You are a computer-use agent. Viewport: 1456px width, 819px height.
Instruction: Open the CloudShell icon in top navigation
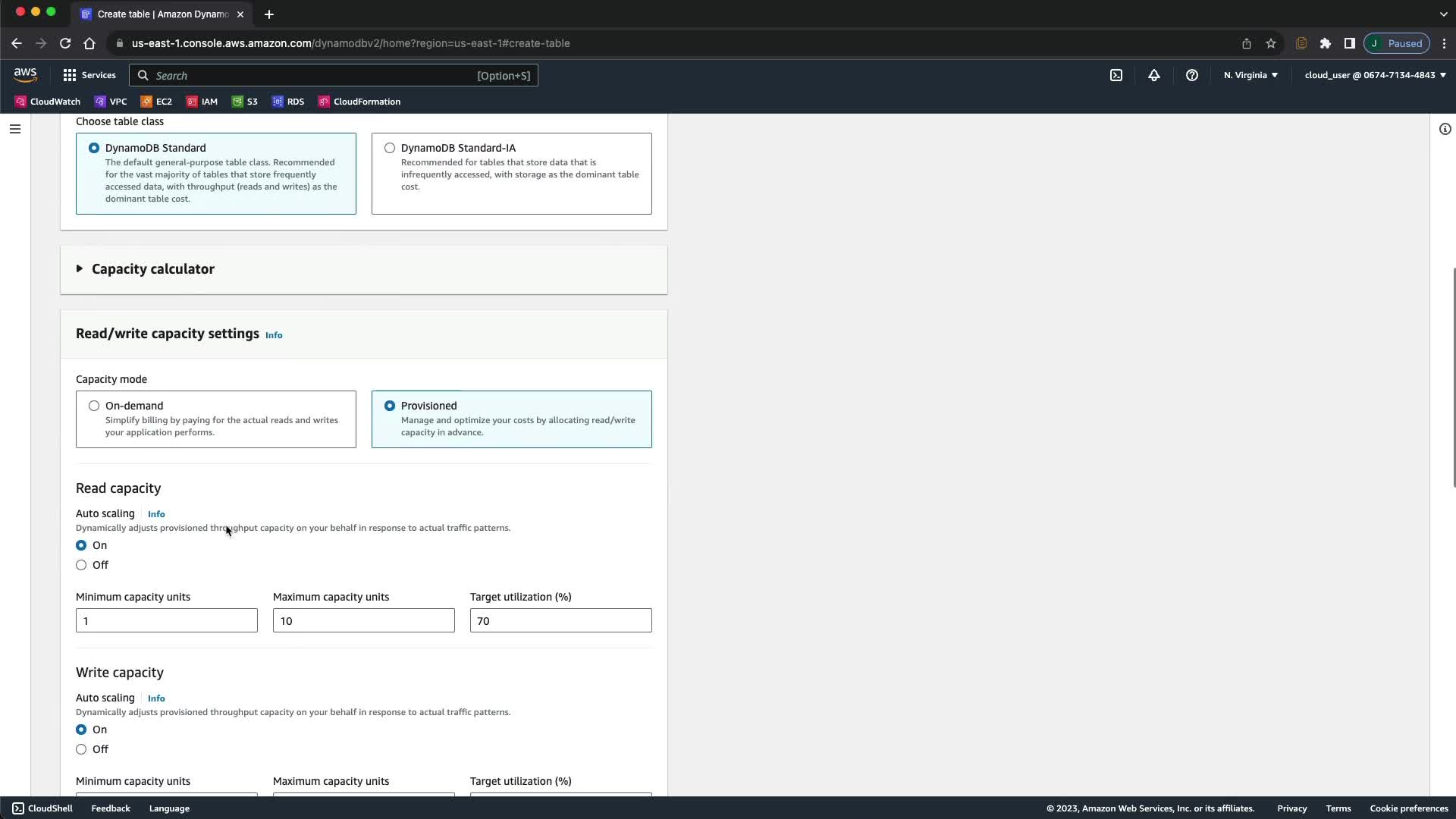1116,75
